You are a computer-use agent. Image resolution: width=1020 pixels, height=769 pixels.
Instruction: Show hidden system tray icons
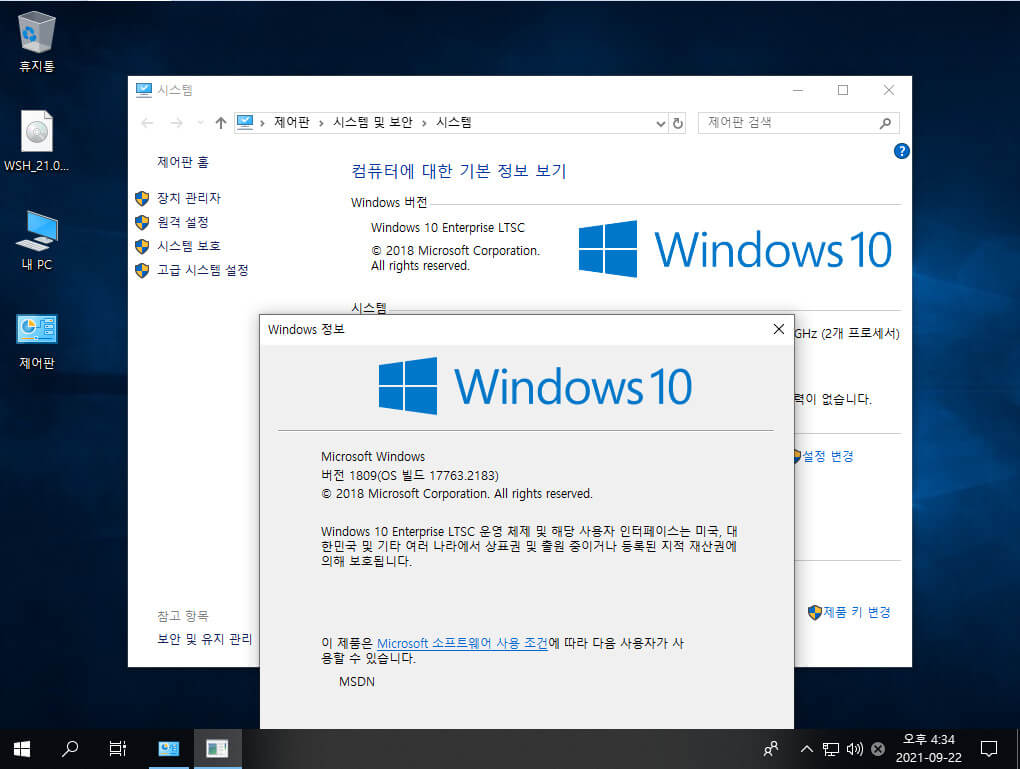click(807, 749)
